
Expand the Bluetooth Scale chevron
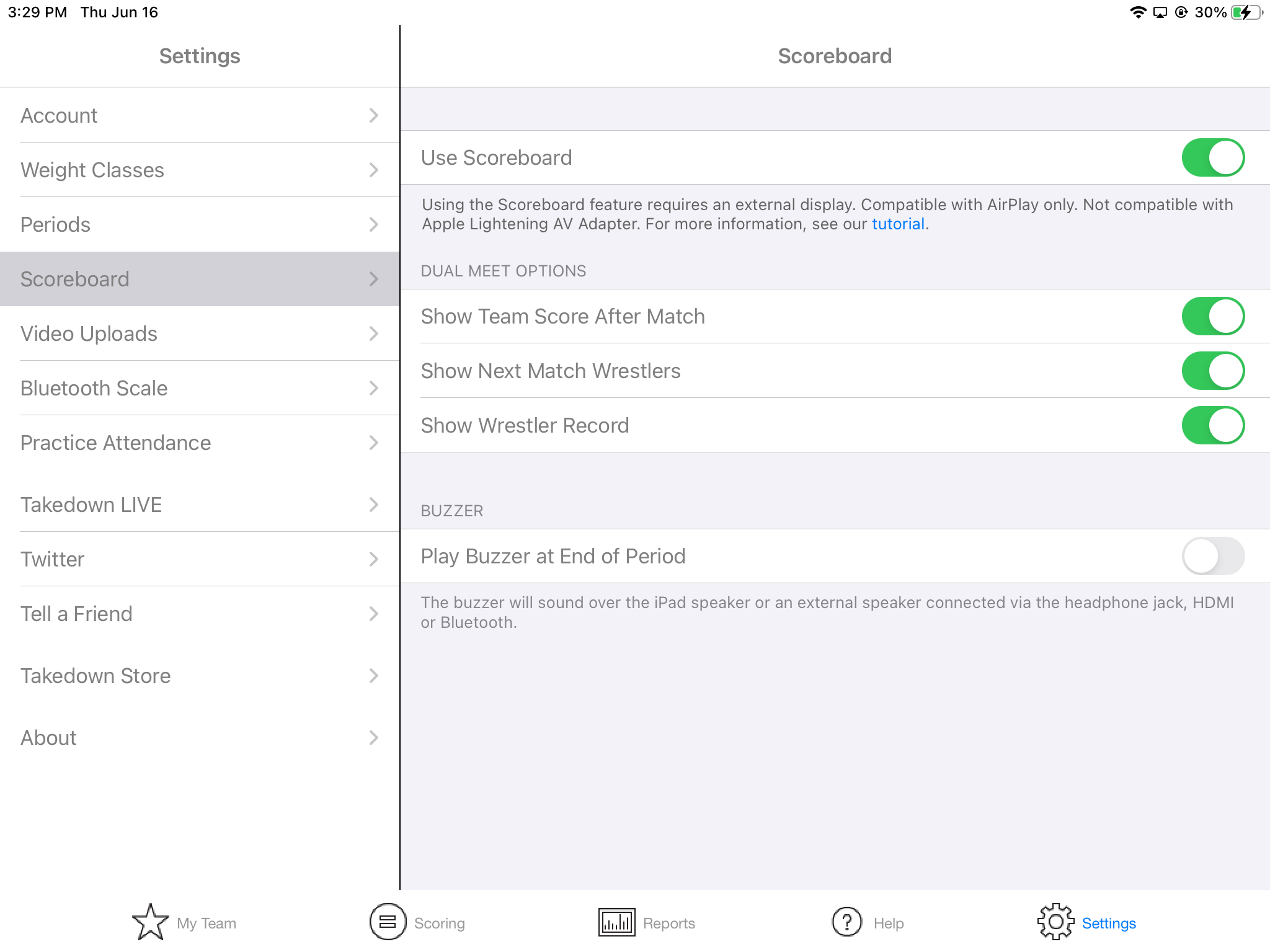(373, 388)
